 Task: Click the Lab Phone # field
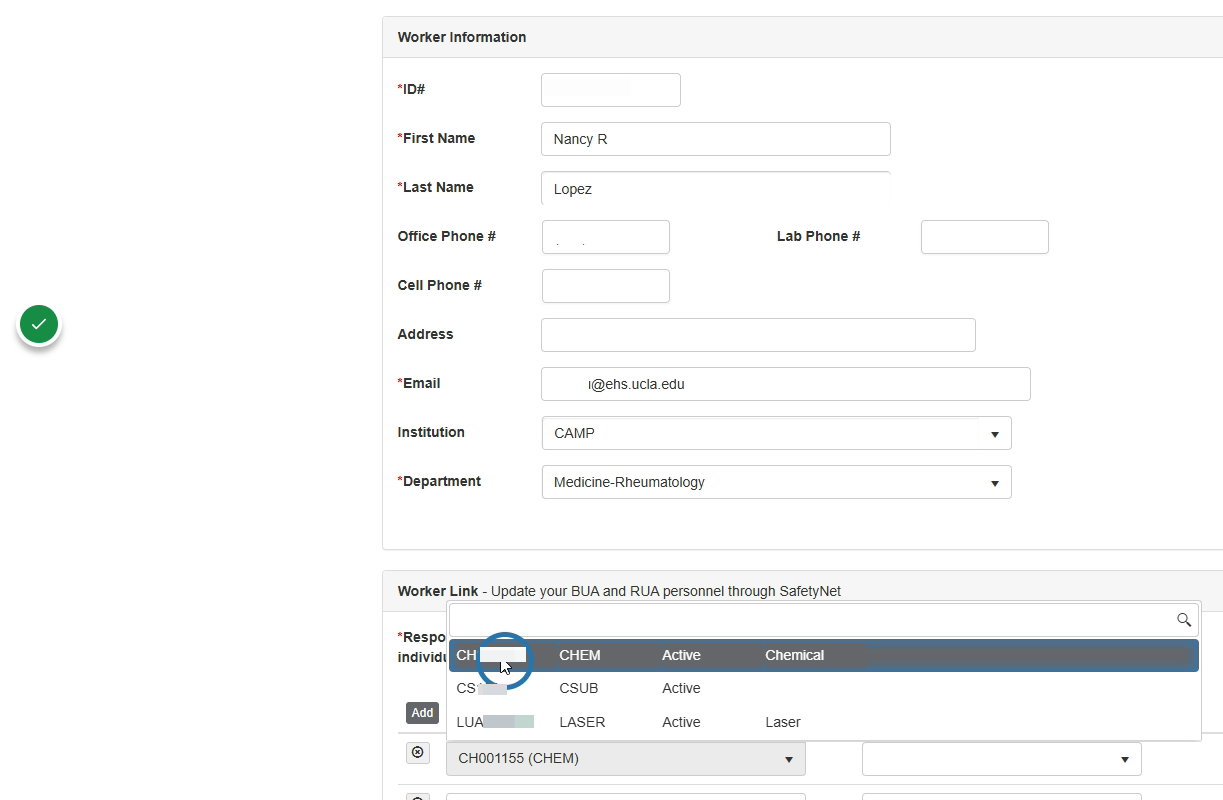[985, 237]
